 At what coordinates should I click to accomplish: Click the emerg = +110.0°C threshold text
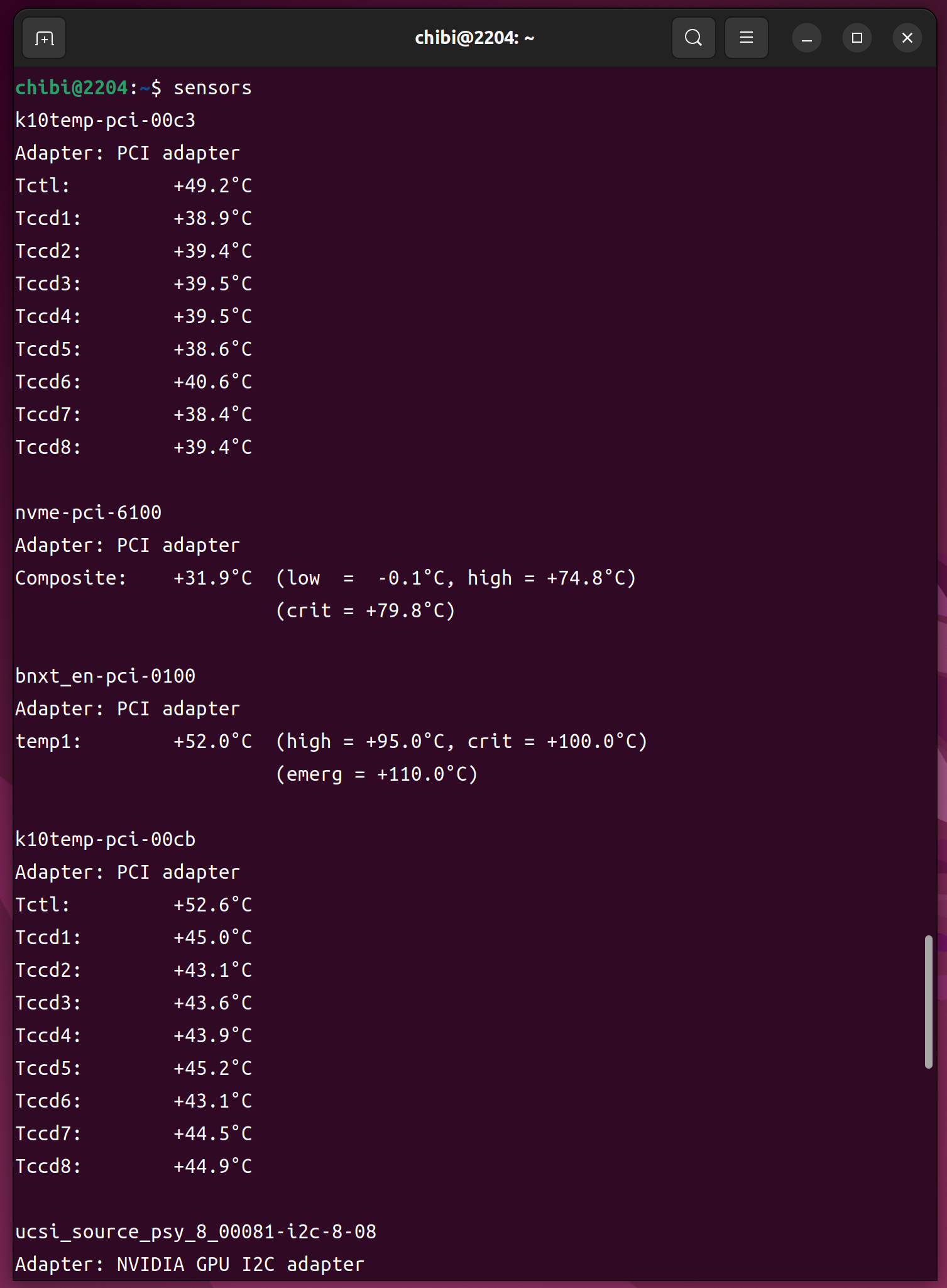[x=377, y=774]
